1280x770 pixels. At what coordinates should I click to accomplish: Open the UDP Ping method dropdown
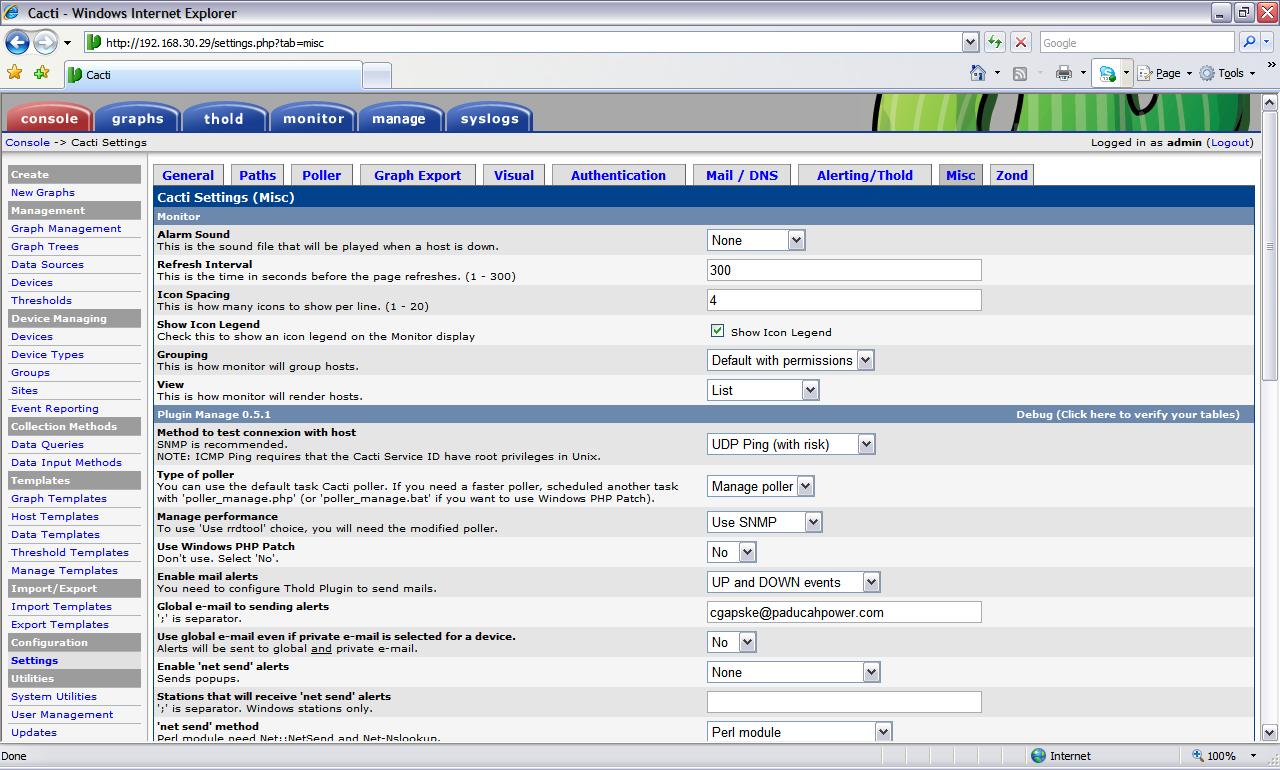791,444
